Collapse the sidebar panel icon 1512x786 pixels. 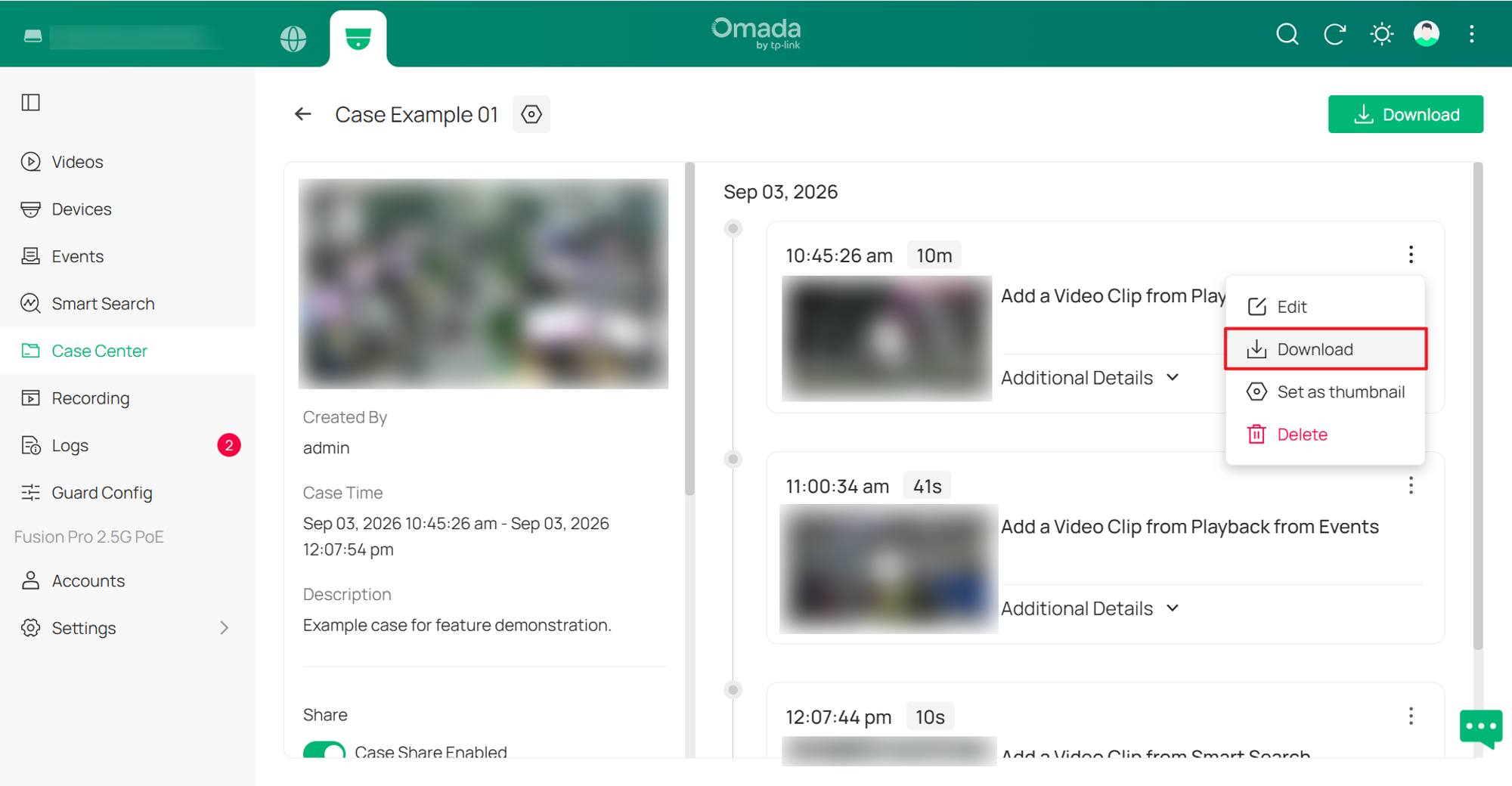31,102
